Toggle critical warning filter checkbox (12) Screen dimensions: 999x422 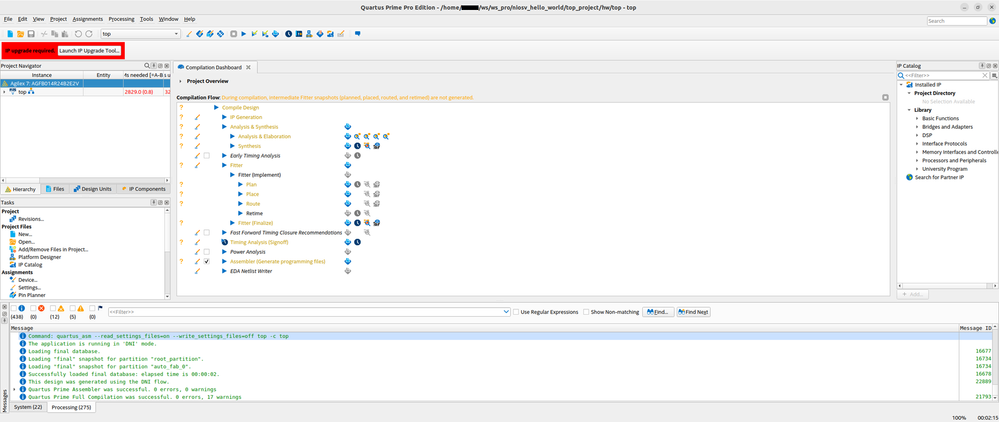point(53,309)
